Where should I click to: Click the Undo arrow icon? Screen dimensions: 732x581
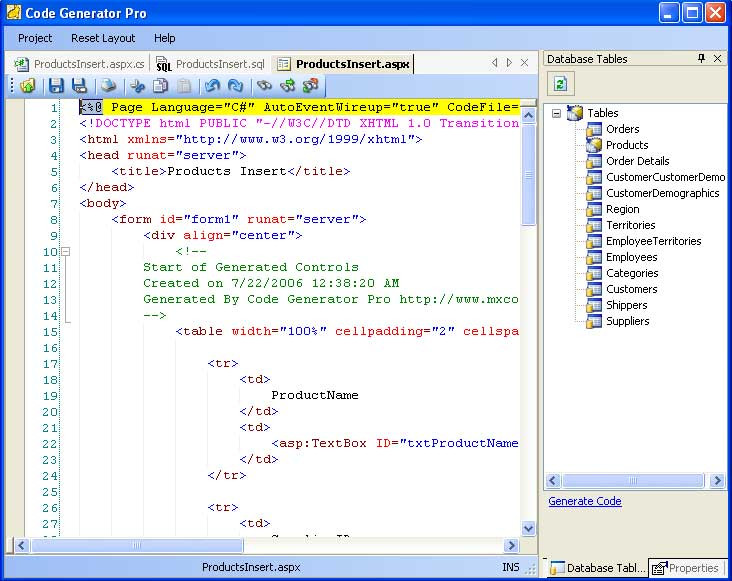coord(212,86)
